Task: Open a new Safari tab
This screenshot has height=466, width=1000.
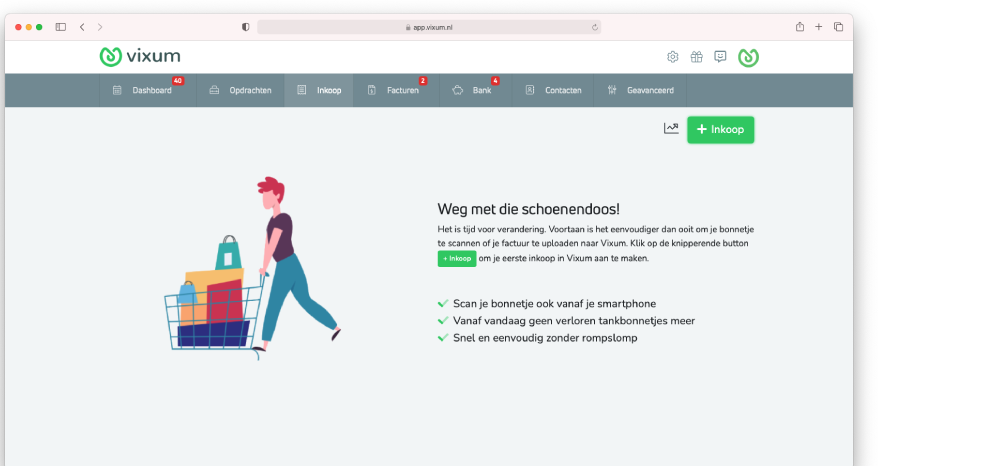Action: tap(819, 27)
